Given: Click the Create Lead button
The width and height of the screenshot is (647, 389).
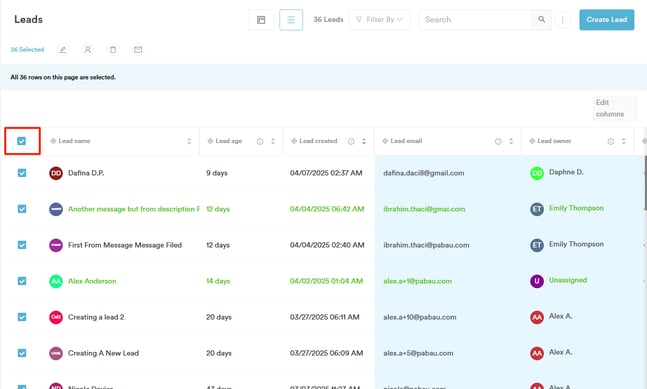Looking at the screenshot, I should click(607, 19).
